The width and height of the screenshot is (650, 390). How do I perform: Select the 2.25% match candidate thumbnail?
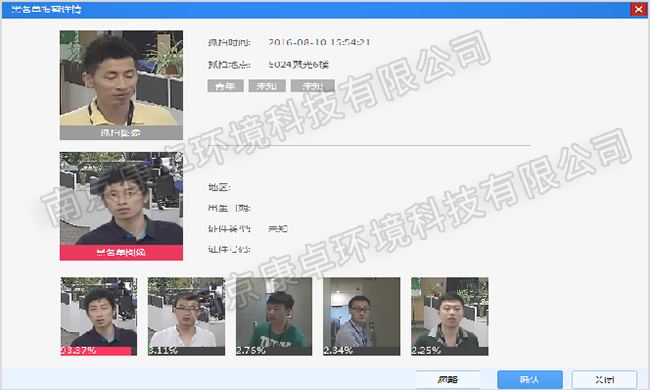point(450,316)
